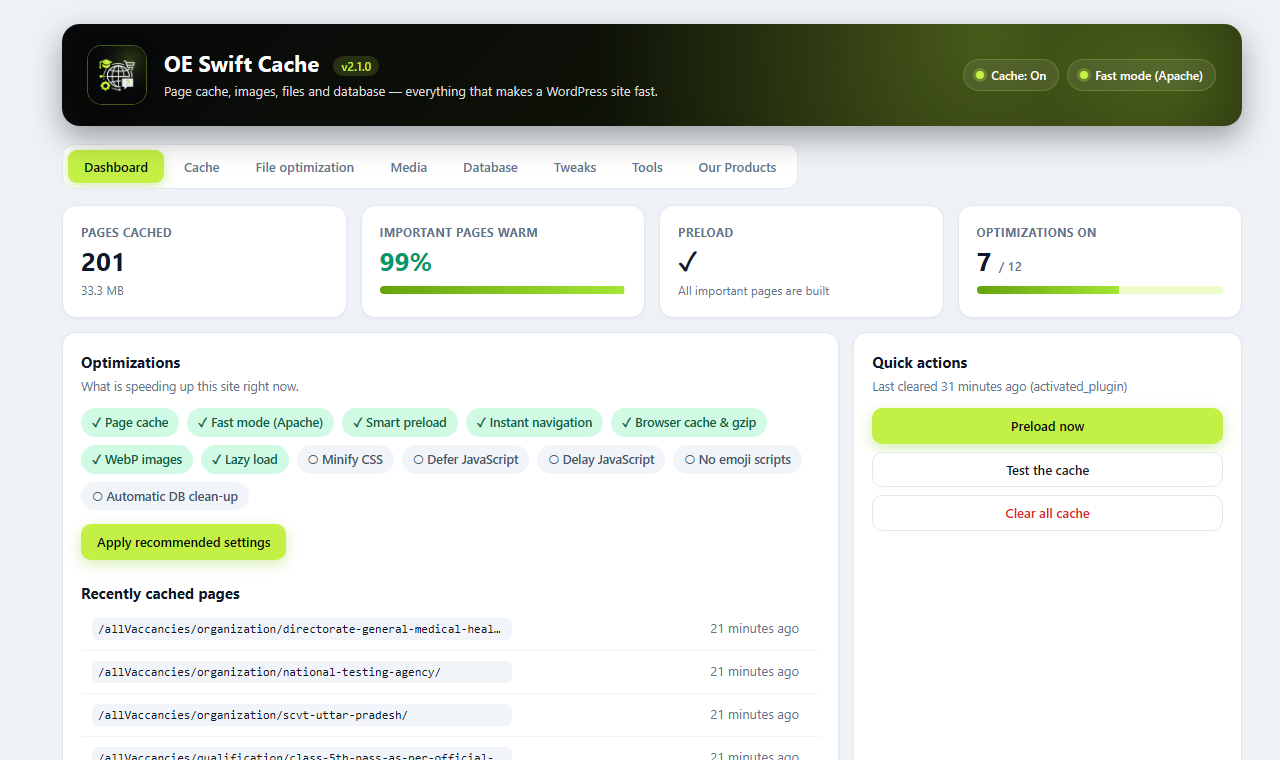Screen dimensions: 1280x760
Task: Click the Important Pages Warm progress bar
Action: [x=502, y=290]
